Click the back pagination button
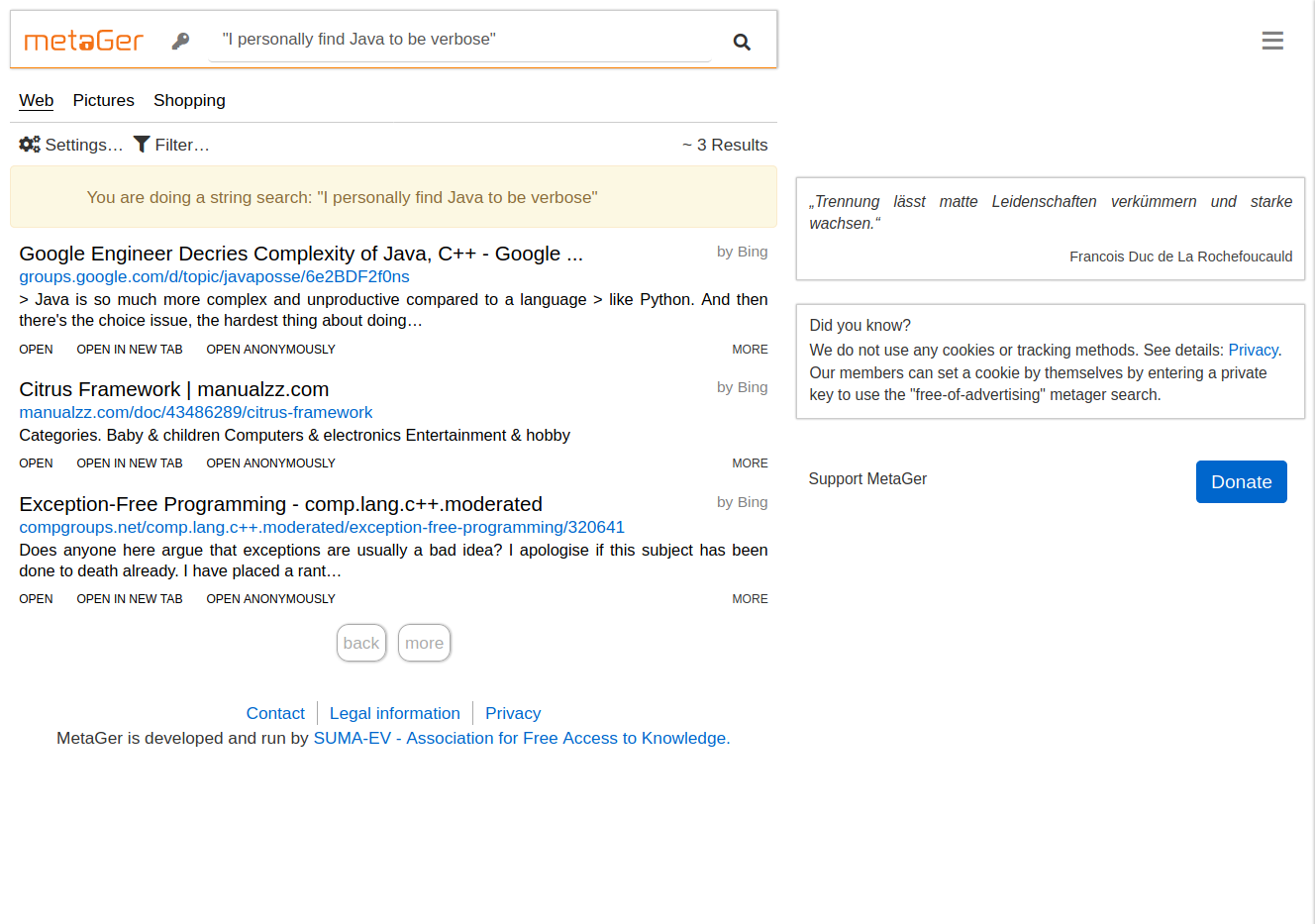Viewport: 1315px width, 924px height. tap(361, 643)
